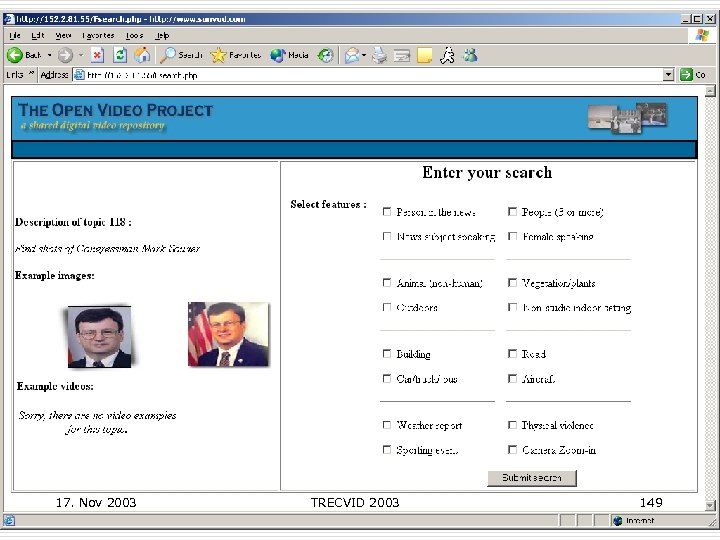Open the Mail envelope icon

pyautogui.click(x=352, y=55)
